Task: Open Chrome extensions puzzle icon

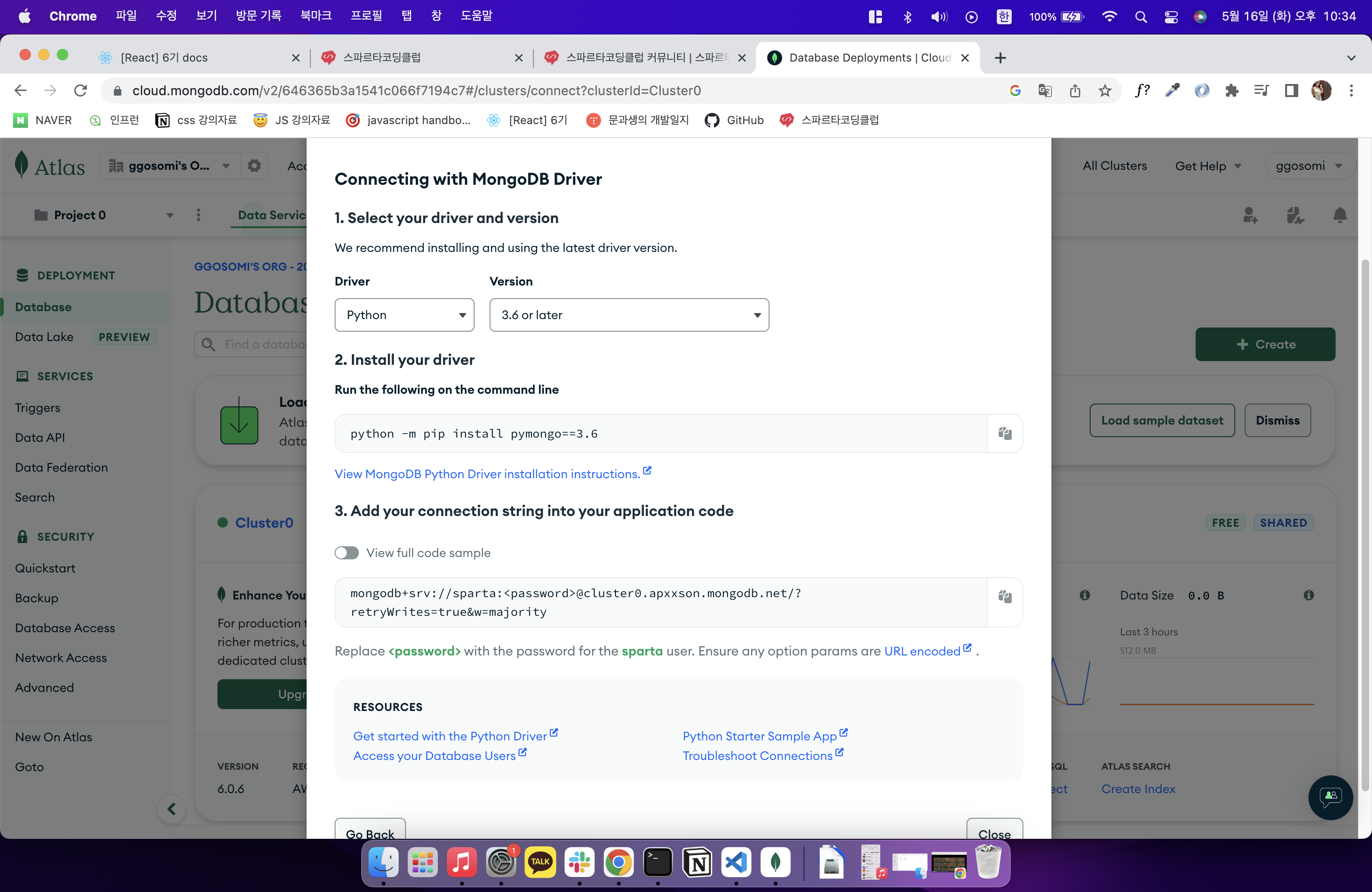Action: click(1232, 91)
